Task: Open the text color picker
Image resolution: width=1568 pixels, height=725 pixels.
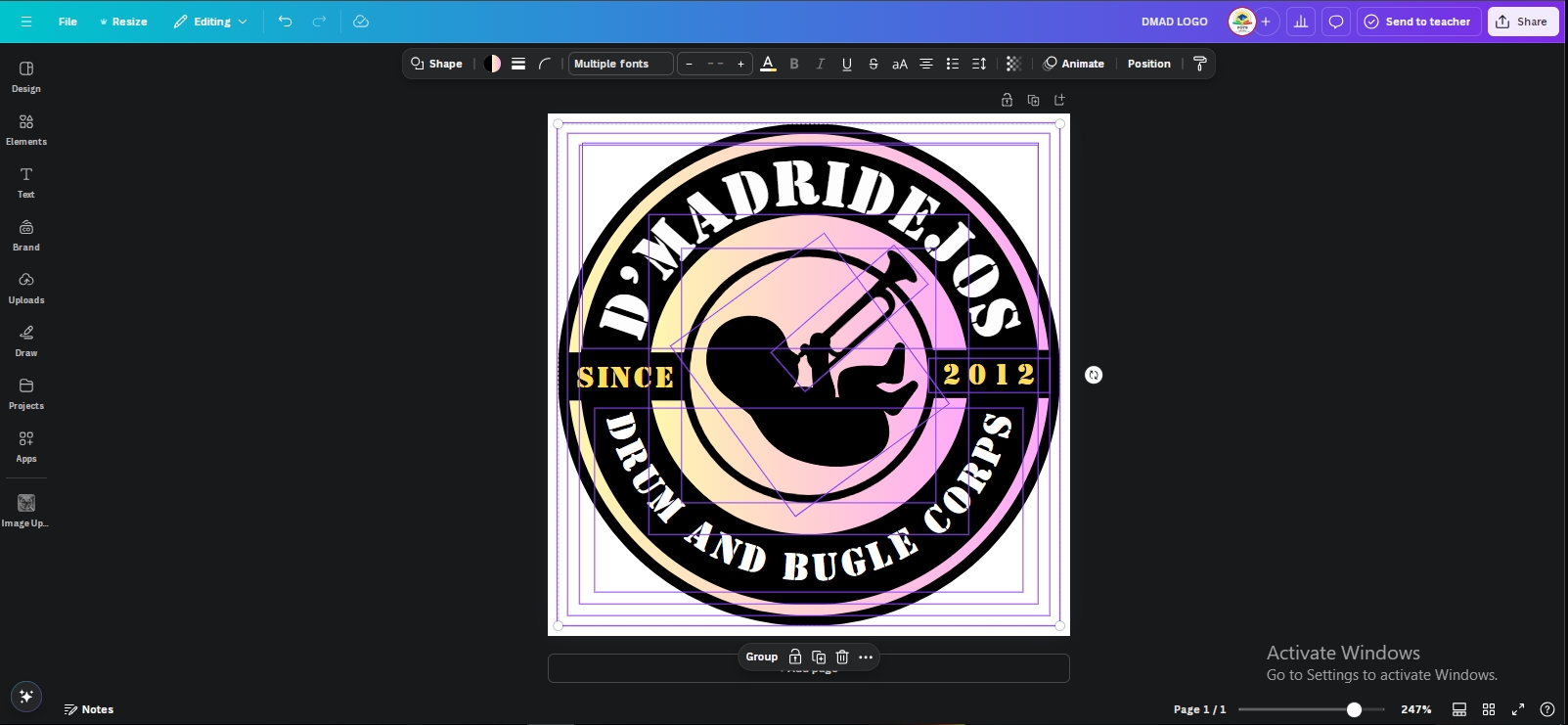Action: [768, 64]
